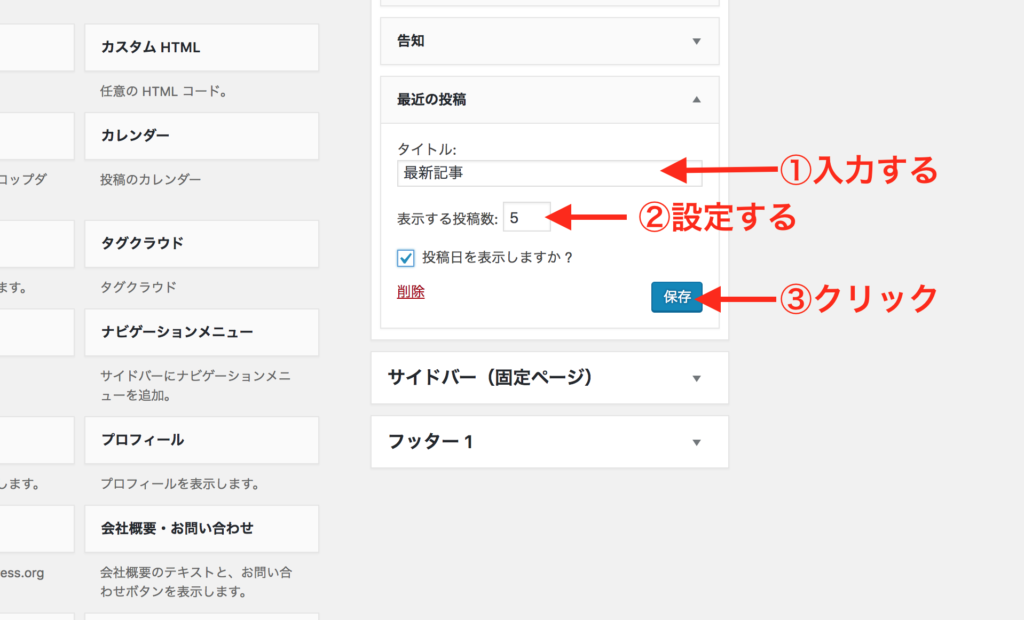Toggle the 投稿日を表示しますか checkbox
The height and width of the screenshot is (620, 1024).
pos(406,258)
